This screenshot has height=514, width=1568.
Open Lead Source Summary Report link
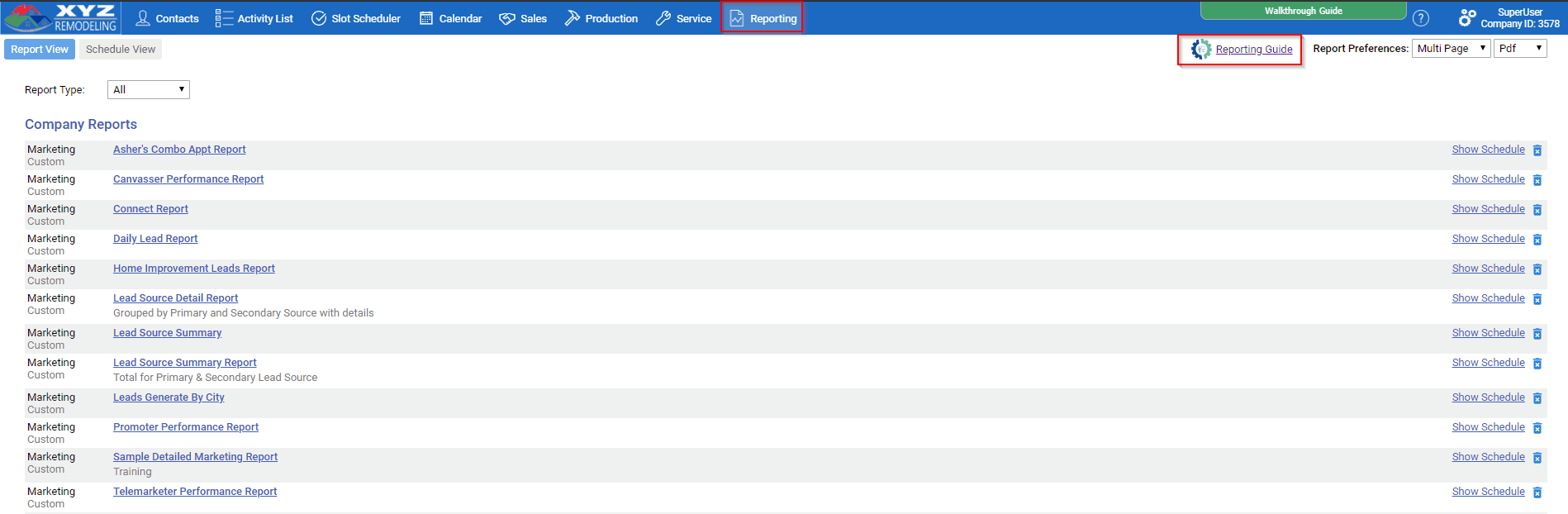pyautogui.click(x=185, y=363)
